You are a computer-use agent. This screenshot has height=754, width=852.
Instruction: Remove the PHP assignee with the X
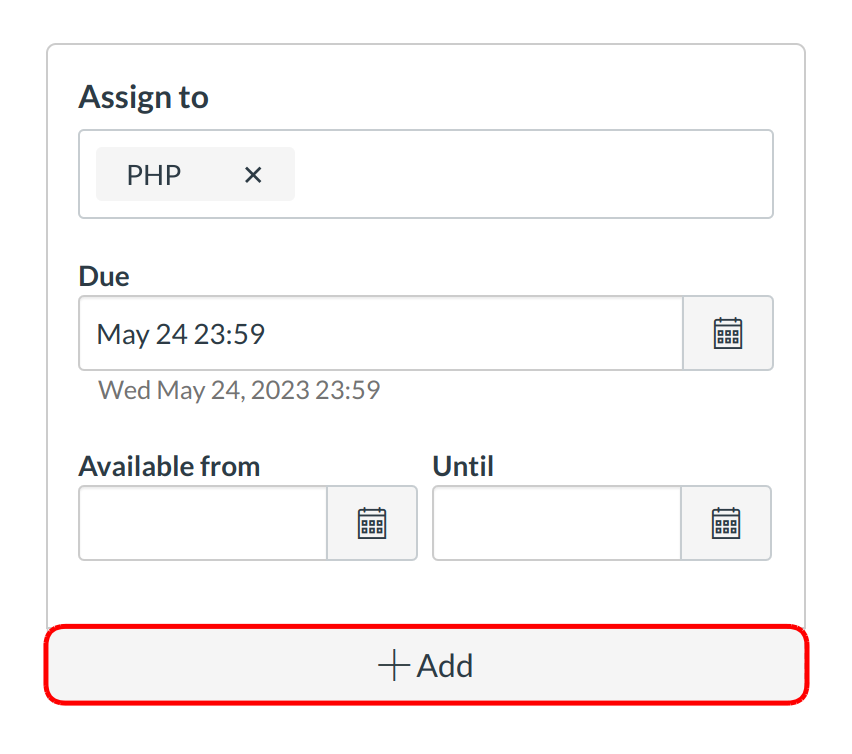point(253,175)
